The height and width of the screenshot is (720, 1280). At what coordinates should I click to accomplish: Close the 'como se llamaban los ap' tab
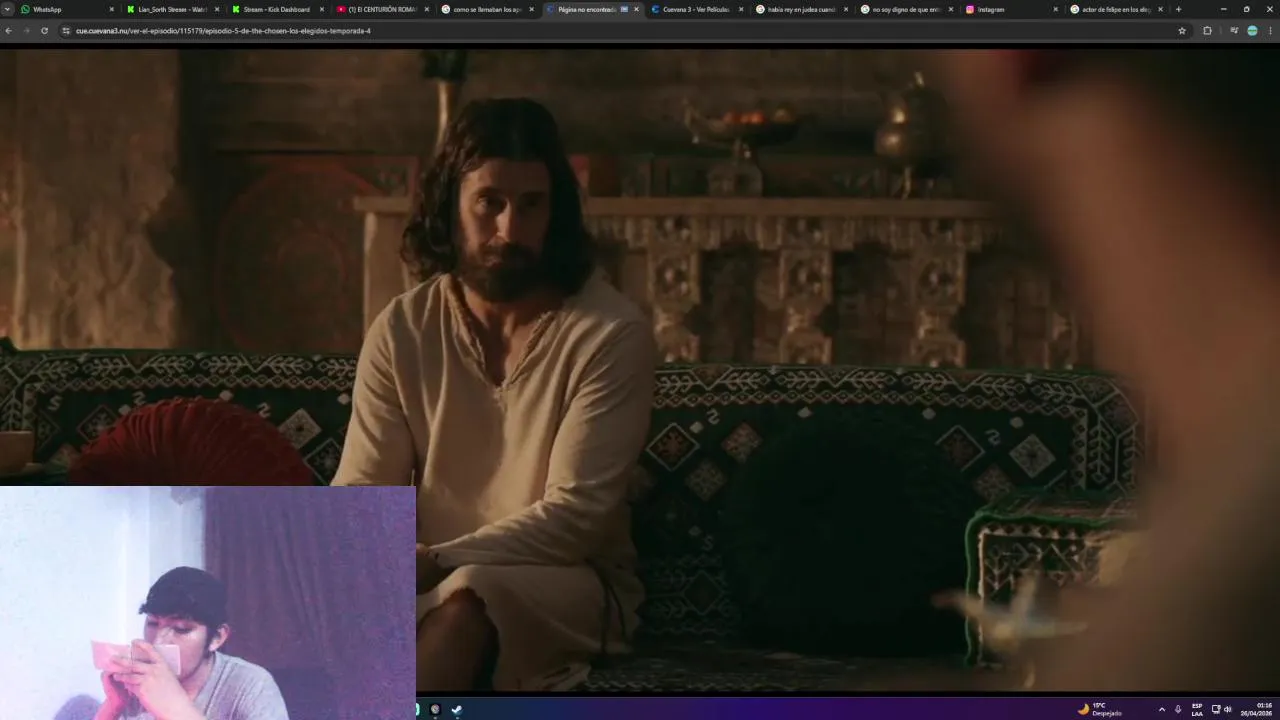pos(532,9)
